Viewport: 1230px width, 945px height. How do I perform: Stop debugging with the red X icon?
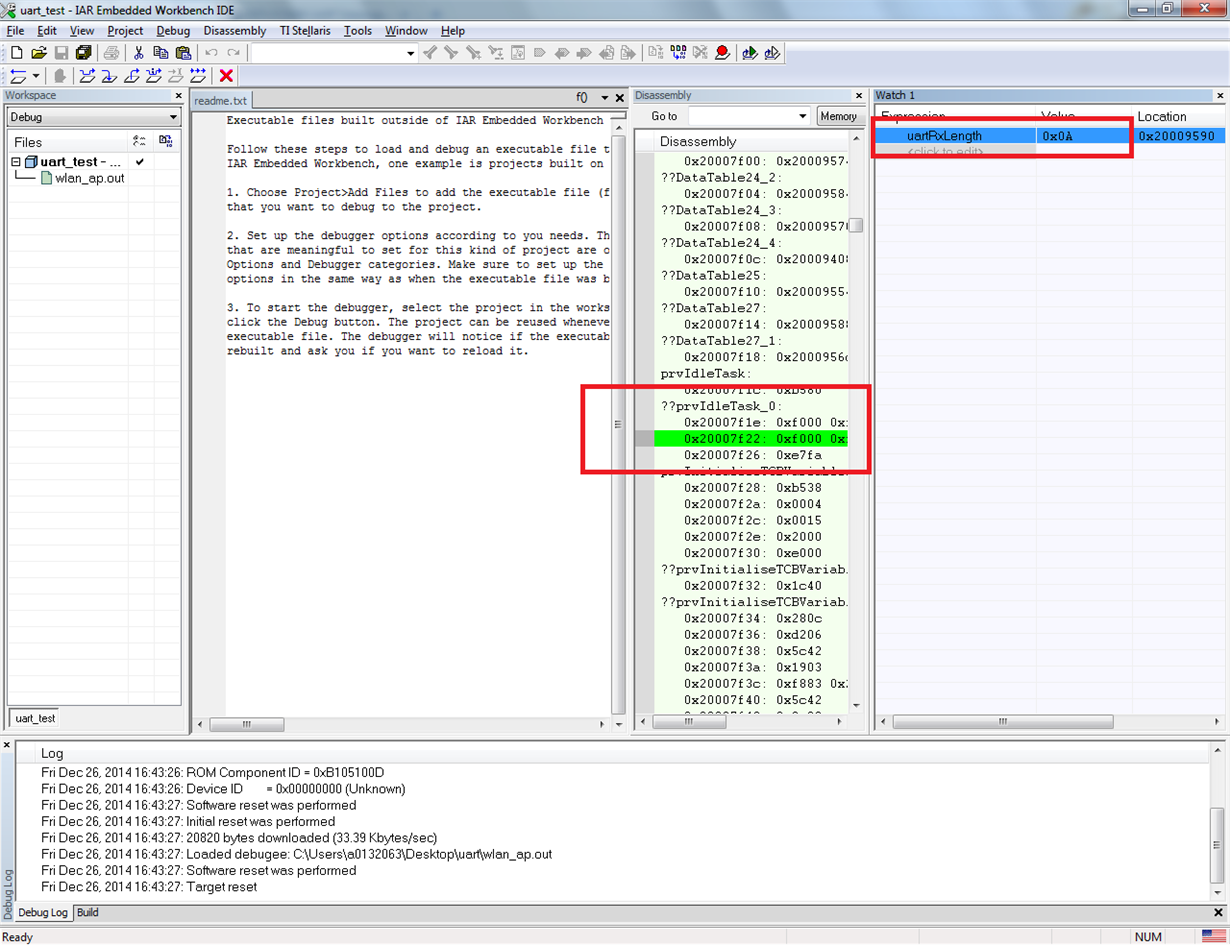click(x=226, y=76)
